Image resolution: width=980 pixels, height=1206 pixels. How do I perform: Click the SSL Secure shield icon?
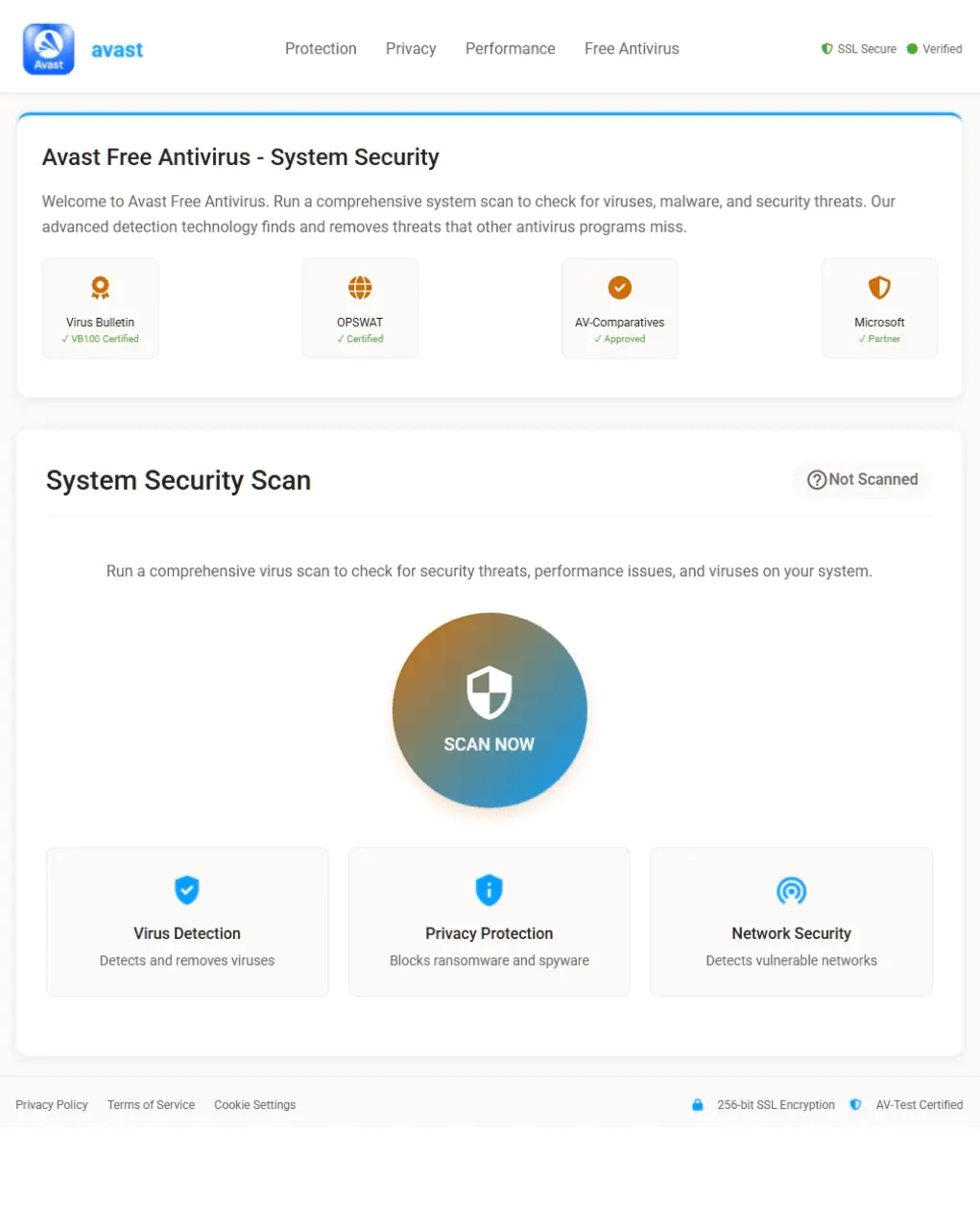[x=827, y=49]
